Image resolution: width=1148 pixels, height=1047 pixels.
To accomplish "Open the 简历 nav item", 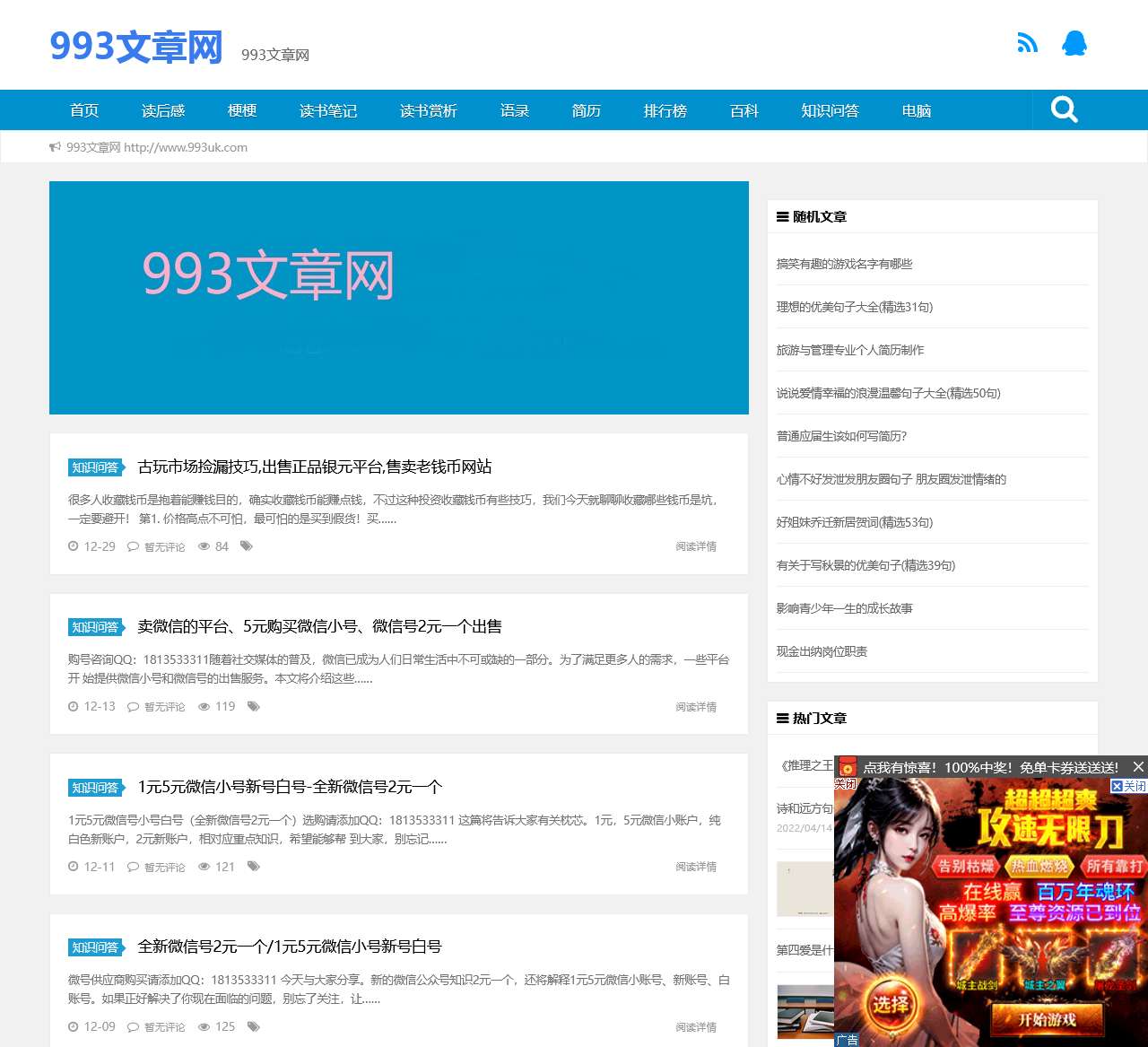I will click(587, 110).
